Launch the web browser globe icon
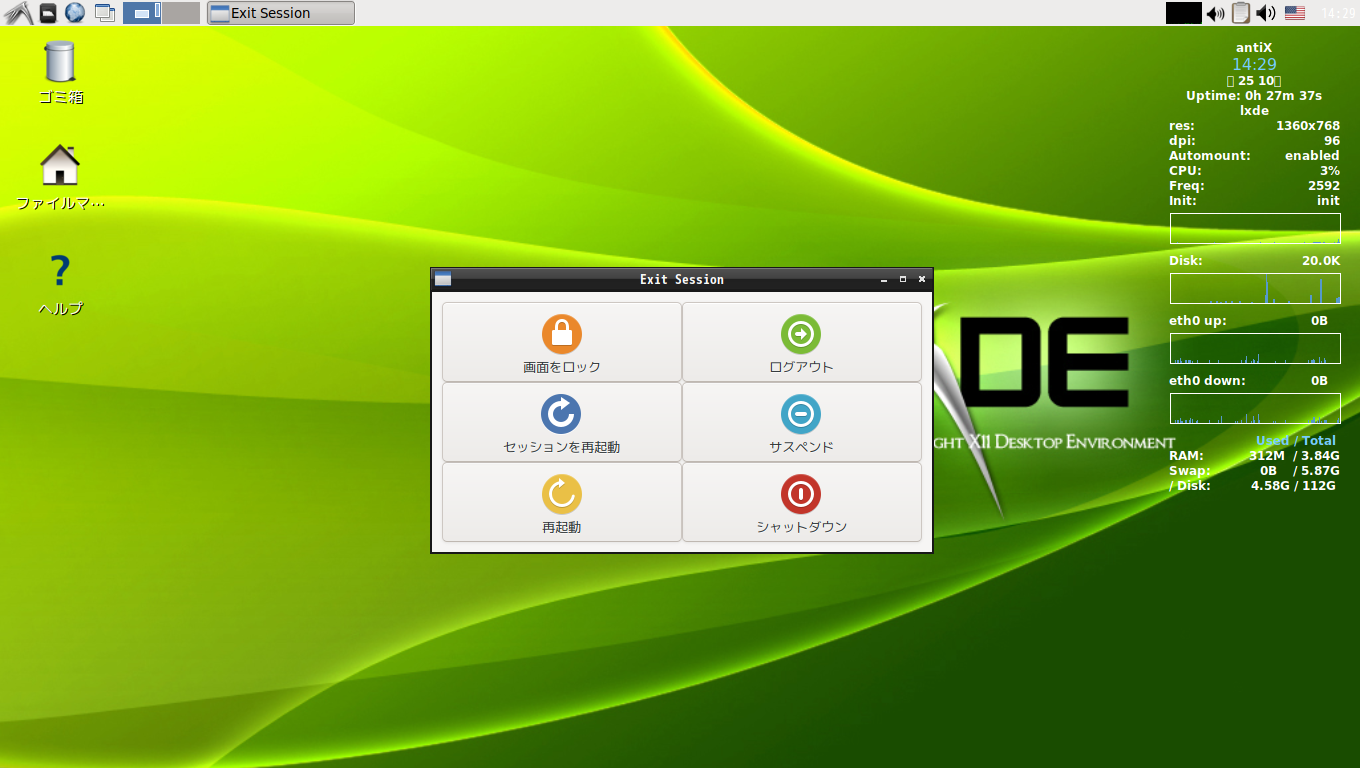 click(75, 13)
